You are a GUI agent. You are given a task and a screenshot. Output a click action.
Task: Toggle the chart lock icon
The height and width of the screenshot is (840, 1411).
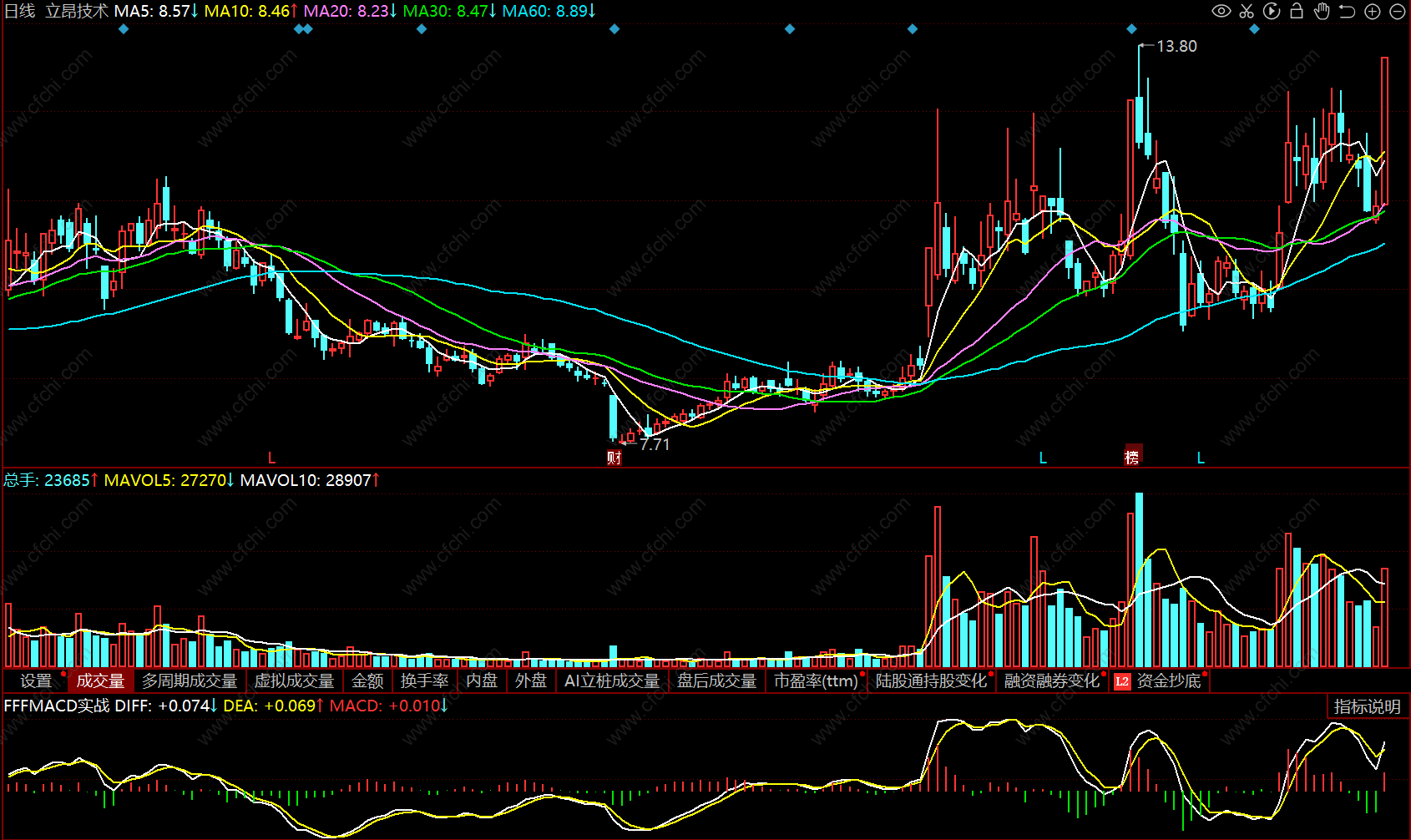pos(1297,11)
